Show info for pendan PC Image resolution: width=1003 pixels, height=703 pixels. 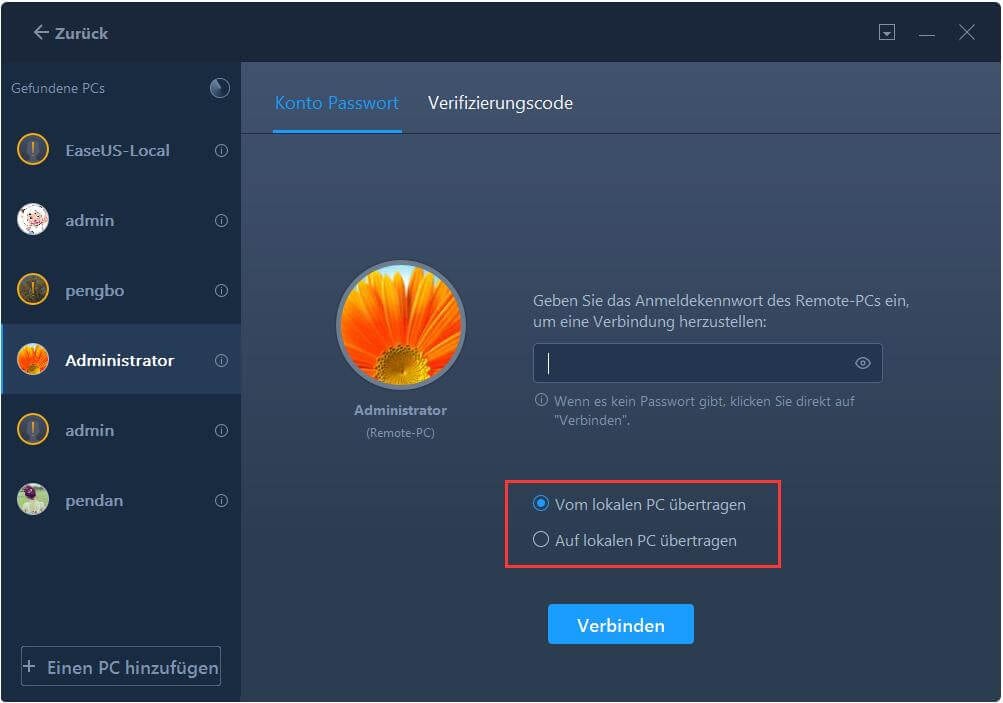point(221,501)
